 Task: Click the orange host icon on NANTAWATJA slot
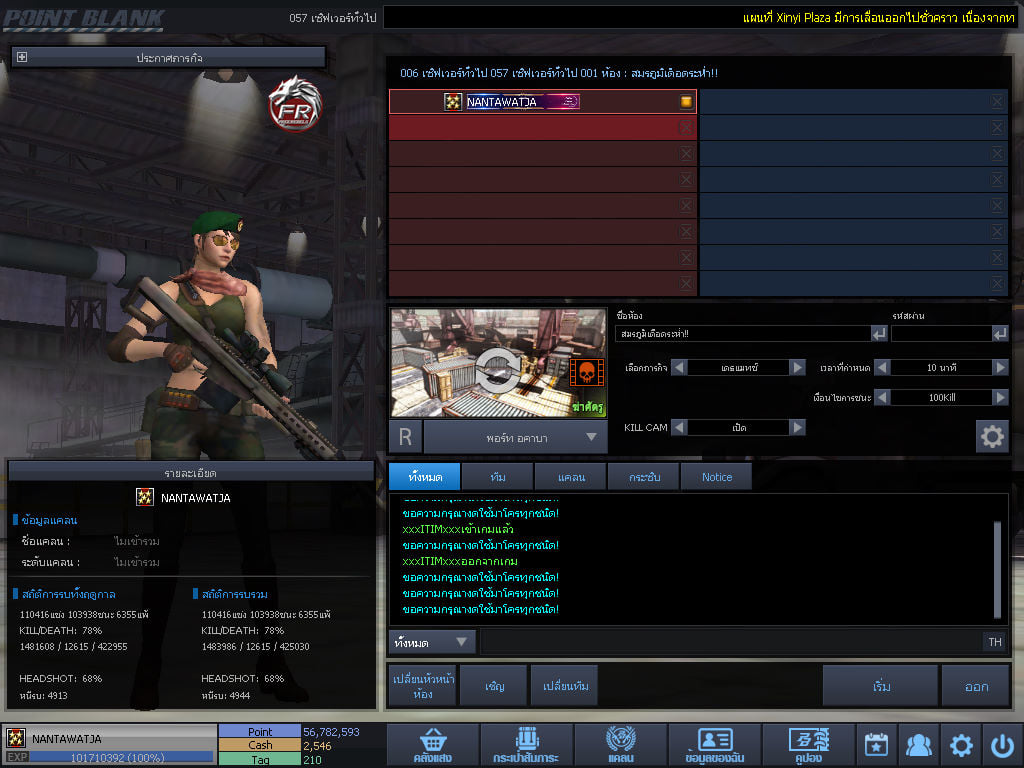point(686,101)
